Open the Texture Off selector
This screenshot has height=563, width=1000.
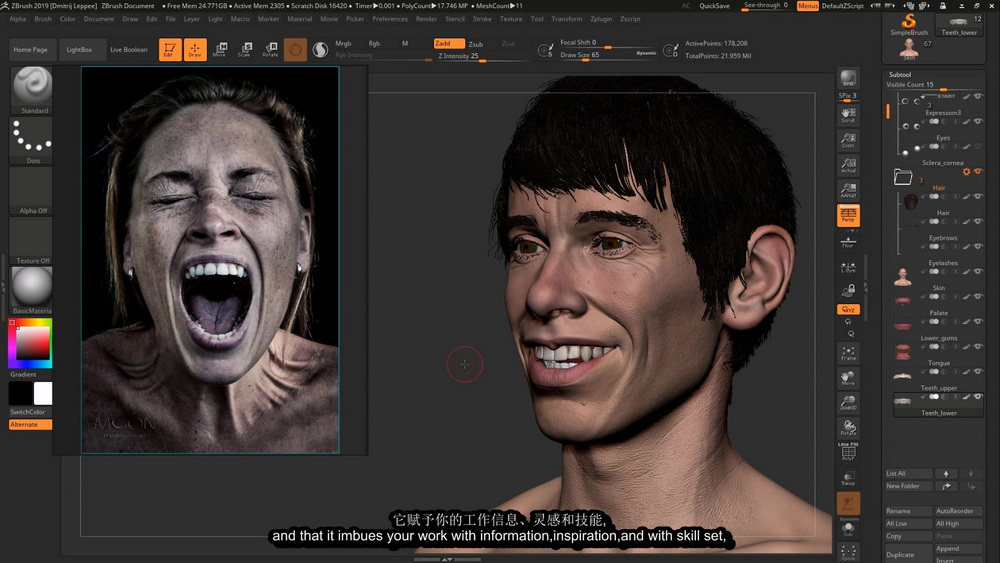pyautogui.click(x=32, y=240)
